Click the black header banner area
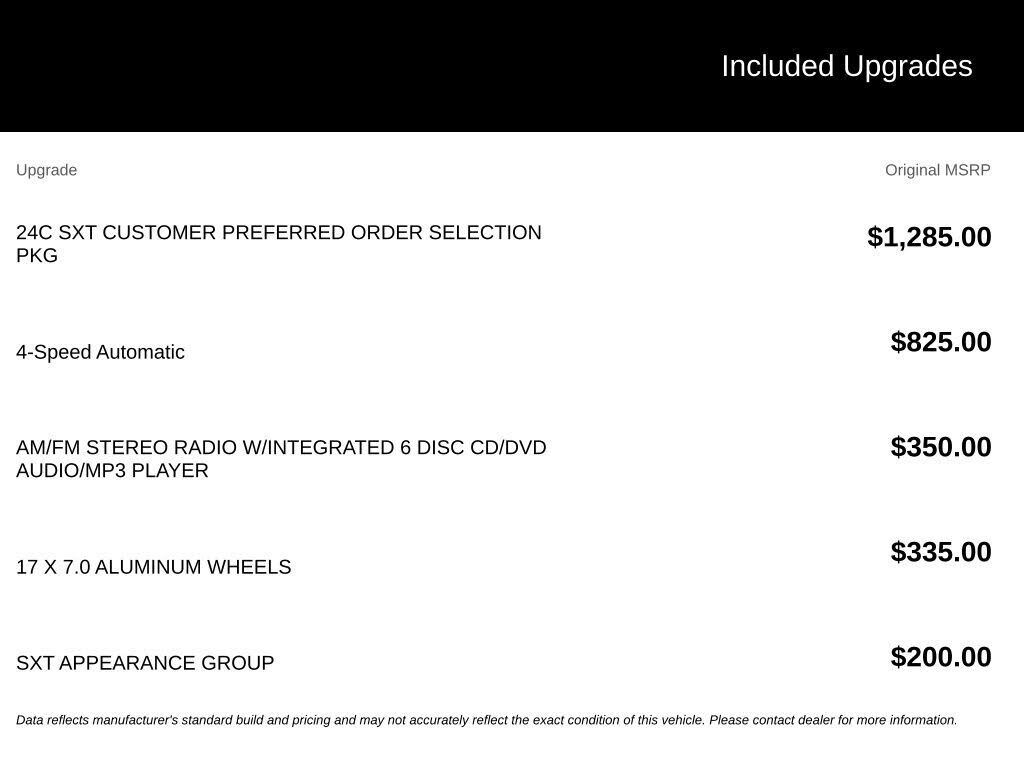This screenshot has width=1024, height=768. (512, 65)
